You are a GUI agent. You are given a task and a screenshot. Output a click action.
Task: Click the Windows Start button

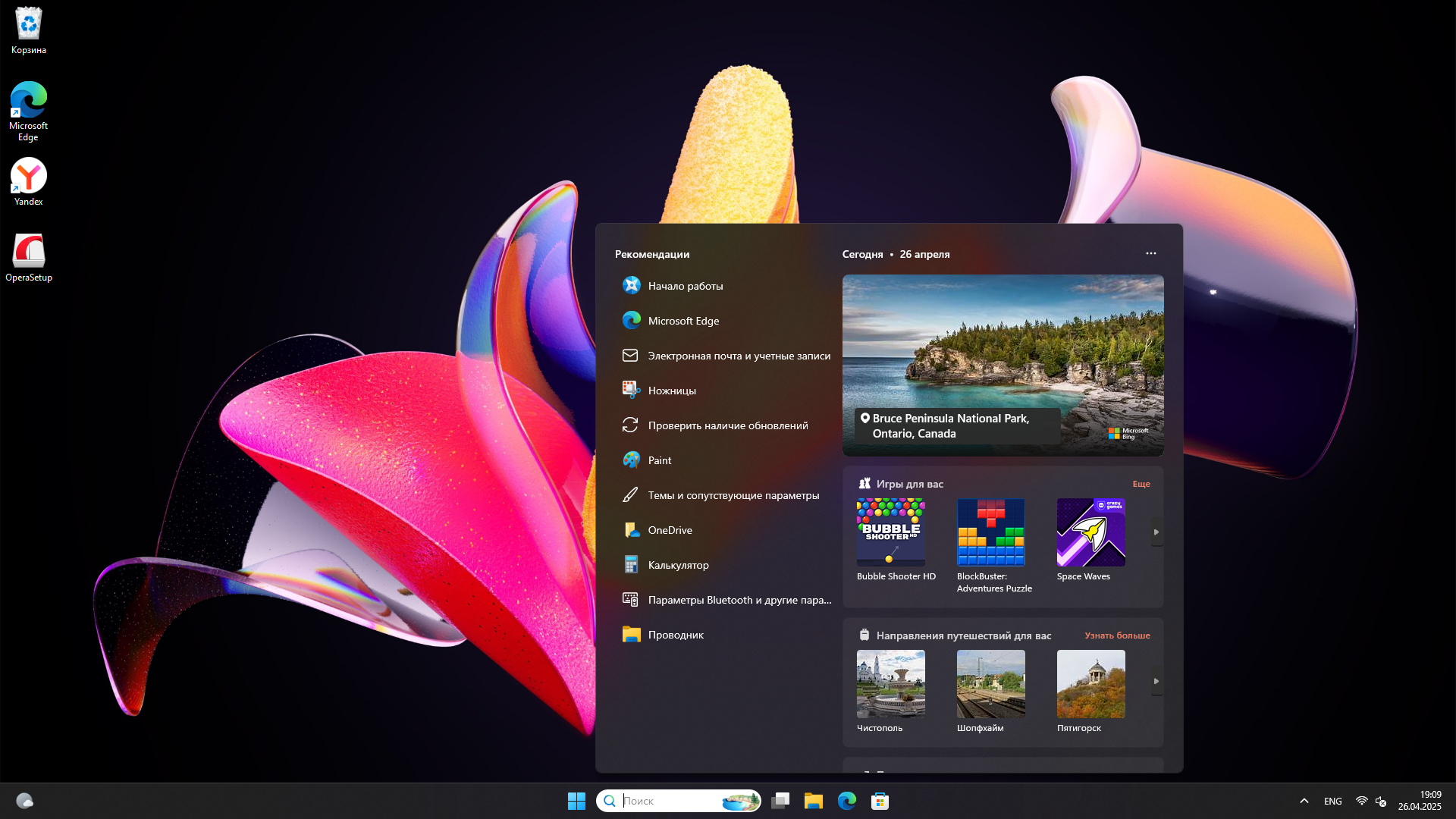[x=576, y=801]
